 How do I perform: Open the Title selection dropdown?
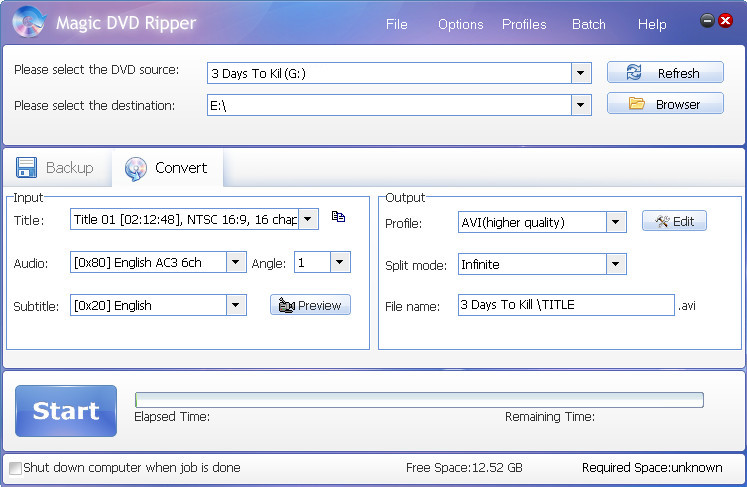308,219
